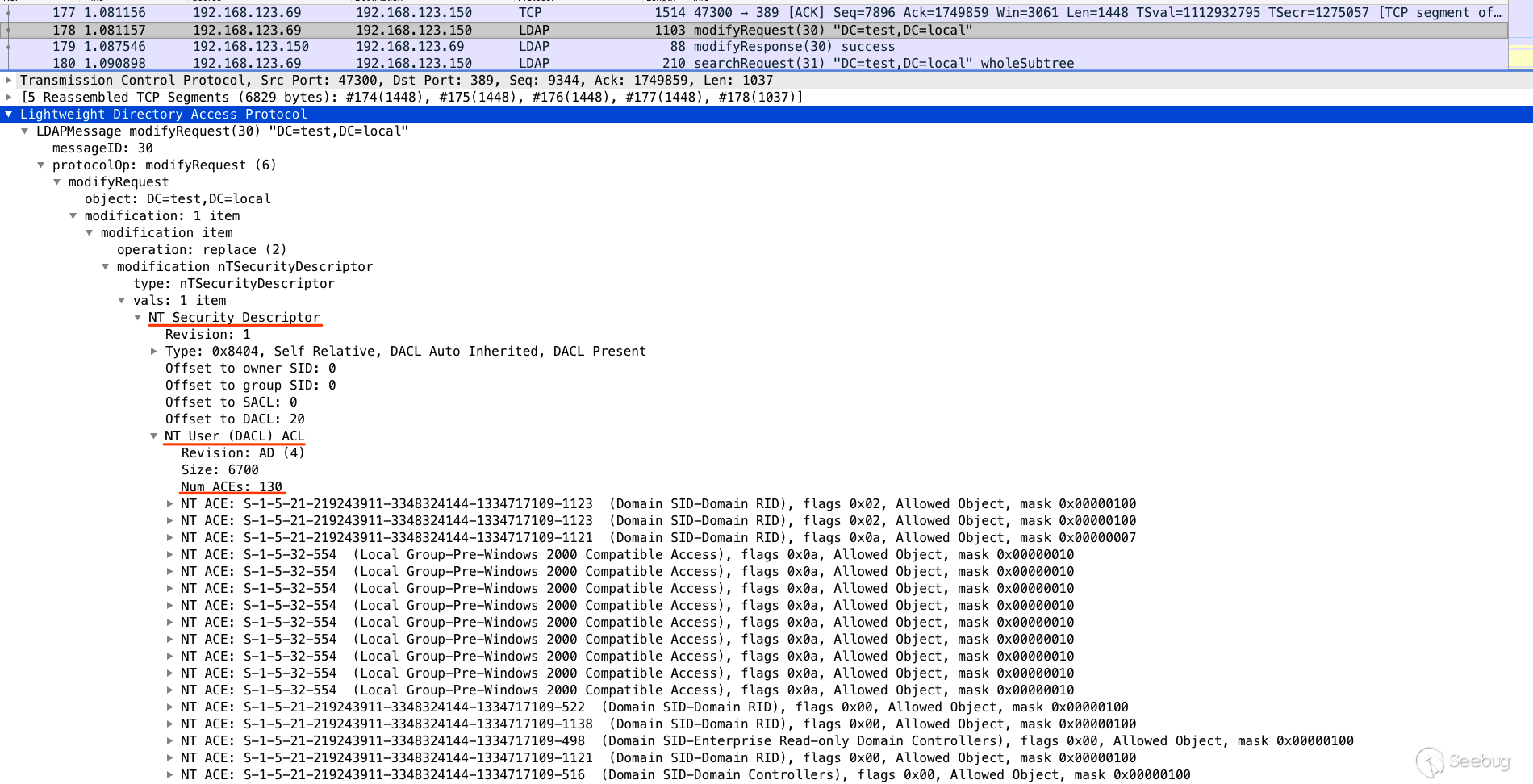
Task: Collapse the "modification item" node
Action: click(x=90, y=233)
